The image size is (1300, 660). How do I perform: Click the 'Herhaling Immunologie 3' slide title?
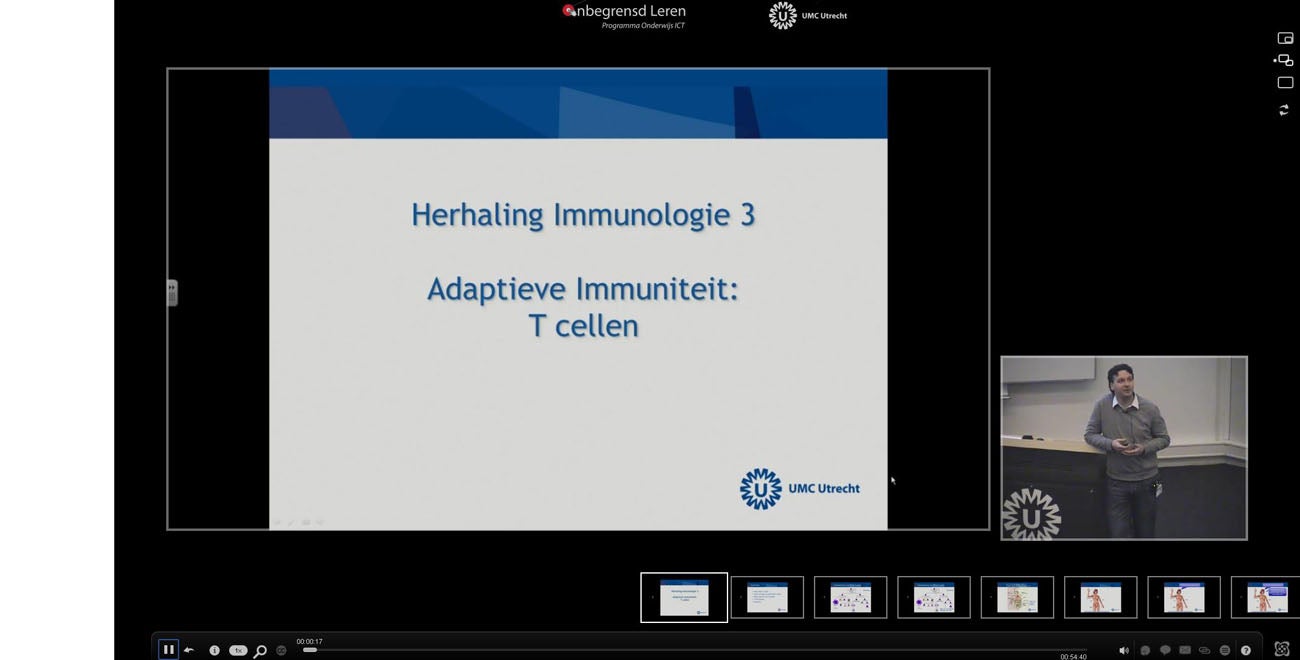pyautogui.click(x=583, y=215)
